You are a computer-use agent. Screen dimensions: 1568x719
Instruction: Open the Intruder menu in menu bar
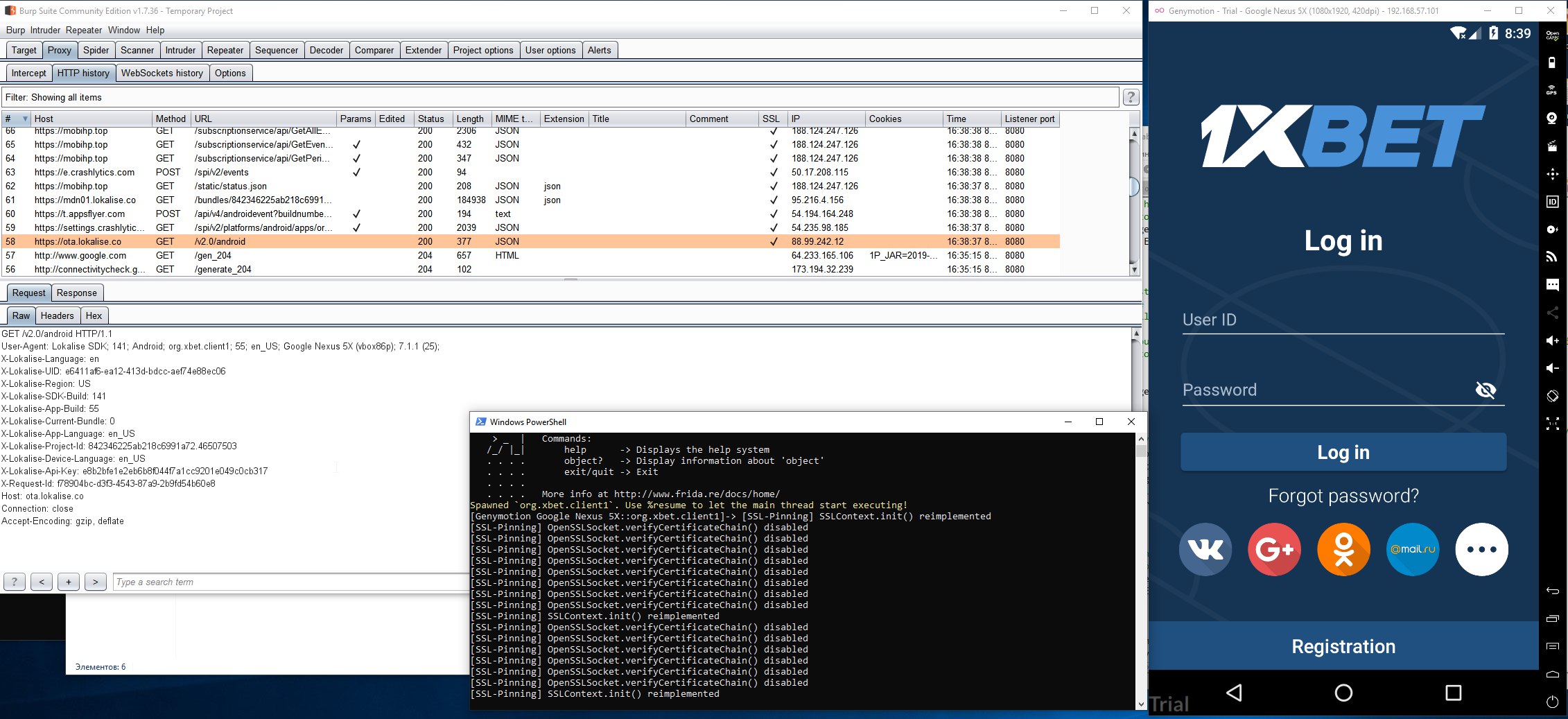46,30
